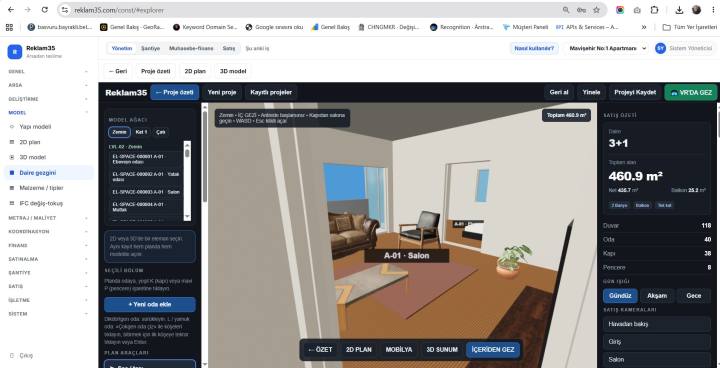Open Tüm Yer İşaretleri folder
Image resolution: width=720 pixels, height=368 pixels.
[689, 27]
